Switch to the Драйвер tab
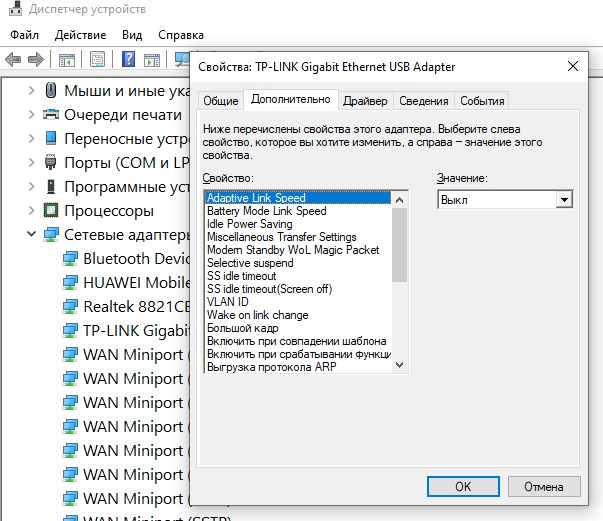 [365, 101]
